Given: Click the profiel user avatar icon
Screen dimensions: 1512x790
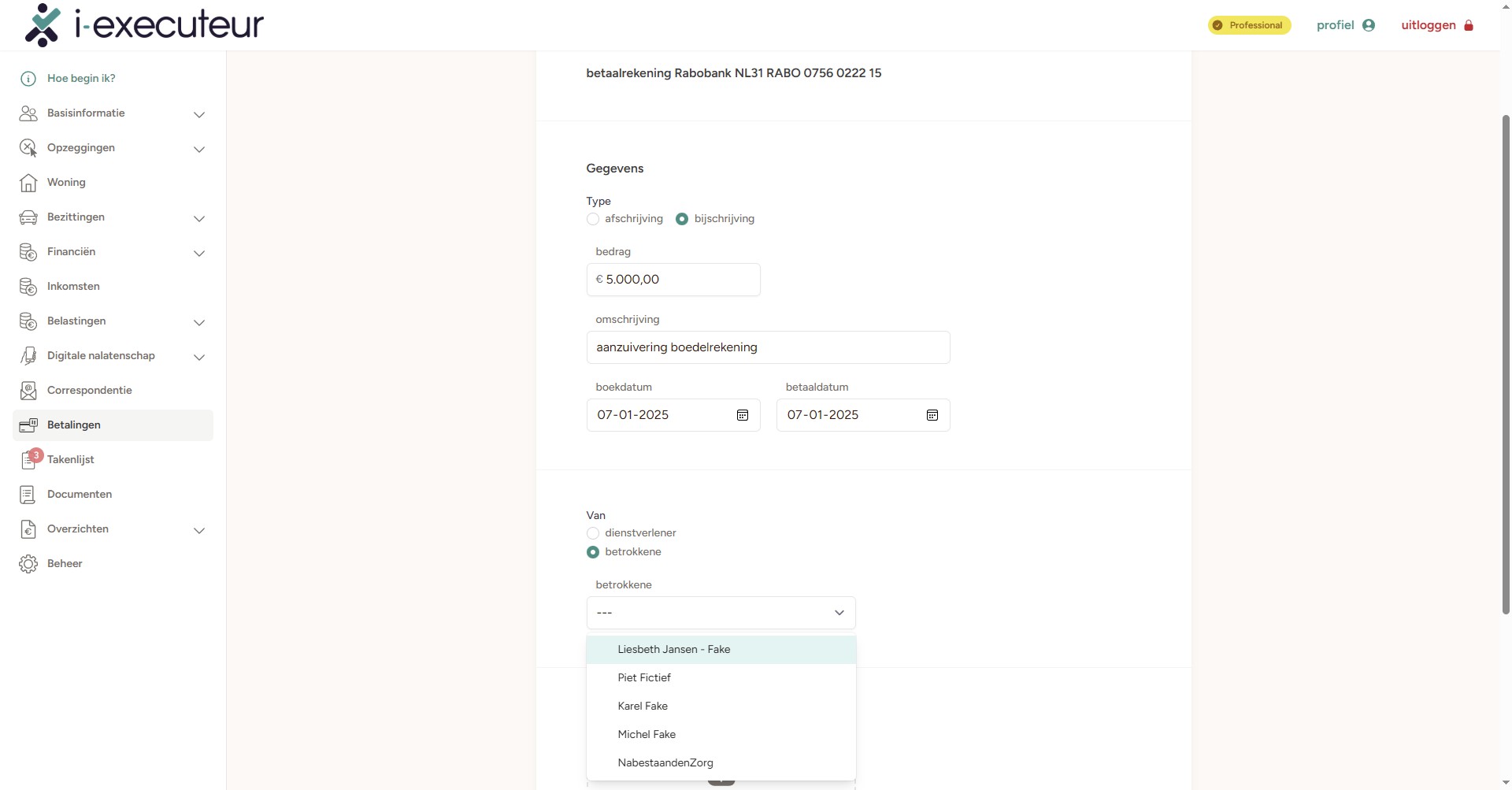Looking at the screenshot, I should tap(1369, 25).
